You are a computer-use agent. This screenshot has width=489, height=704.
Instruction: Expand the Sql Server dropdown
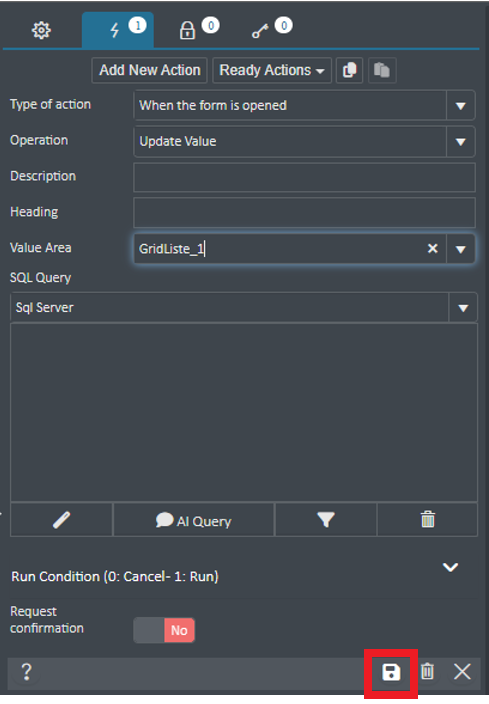pos(463,308)
